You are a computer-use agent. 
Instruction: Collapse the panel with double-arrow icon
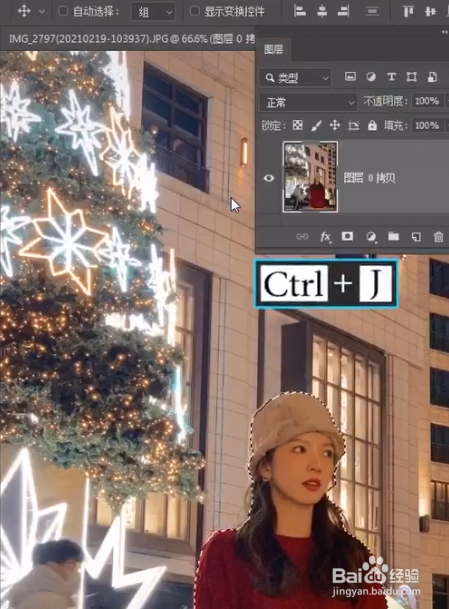(445, 32)
